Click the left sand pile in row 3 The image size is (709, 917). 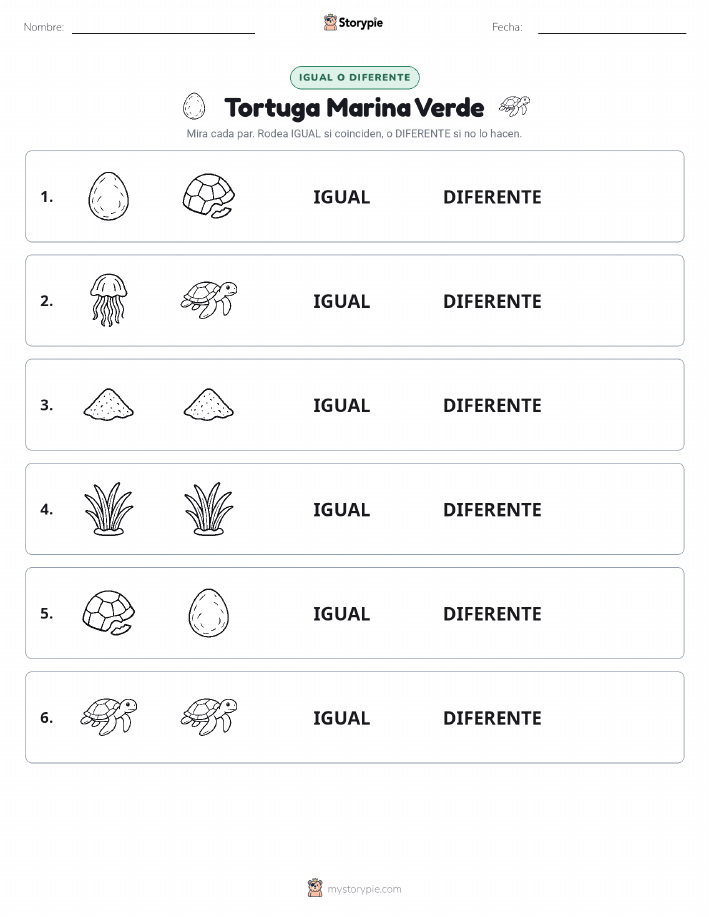[108, 404]
